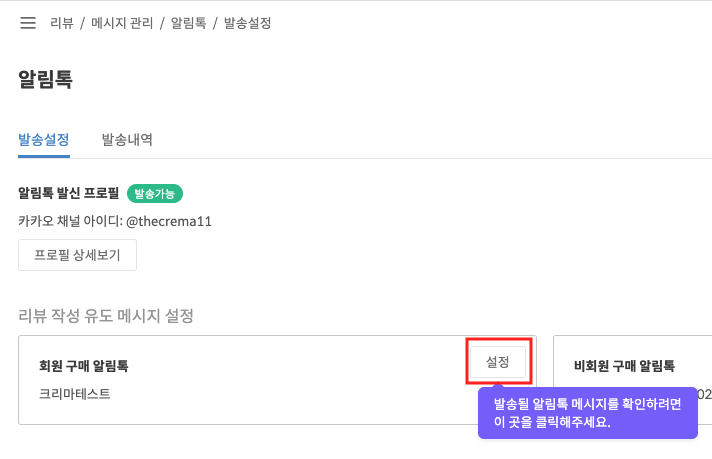This screenshot has width=712, height=459.
Task: Click the 알림톡 page heading
Action: coord(45,80)
